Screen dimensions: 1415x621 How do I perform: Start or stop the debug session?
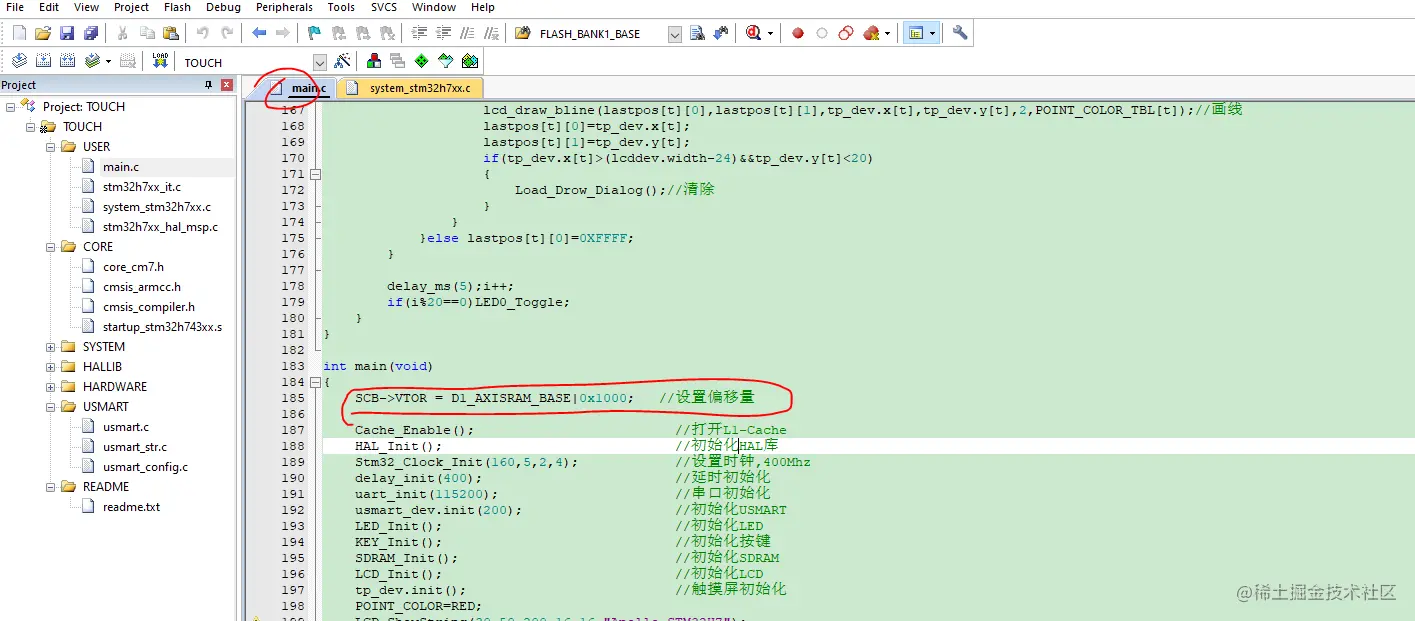[753, 33]
